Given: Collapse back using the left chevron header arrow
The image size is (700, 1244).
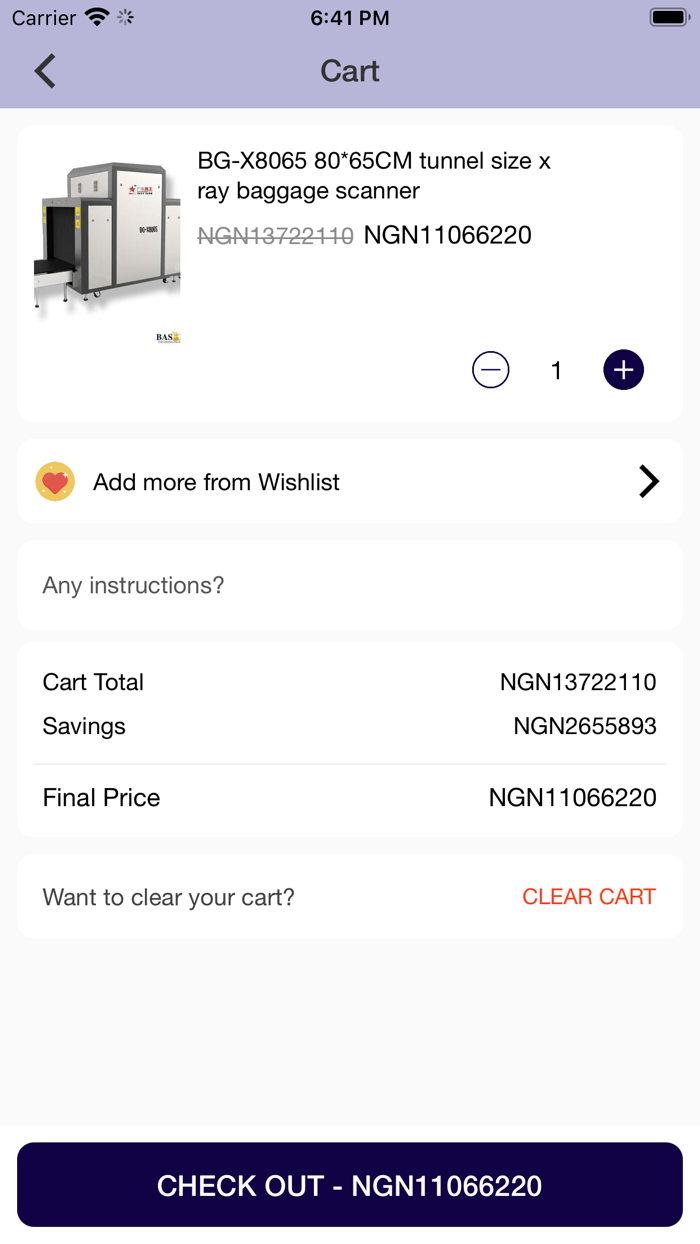Looking at the screenshot, I should (43, 71).
